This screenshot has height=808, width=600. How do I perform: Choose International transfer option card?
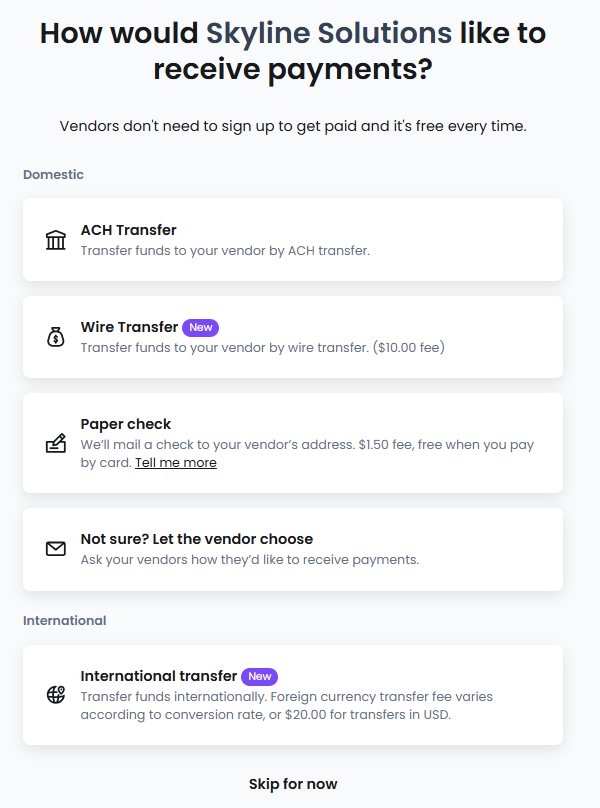(293, 695)
